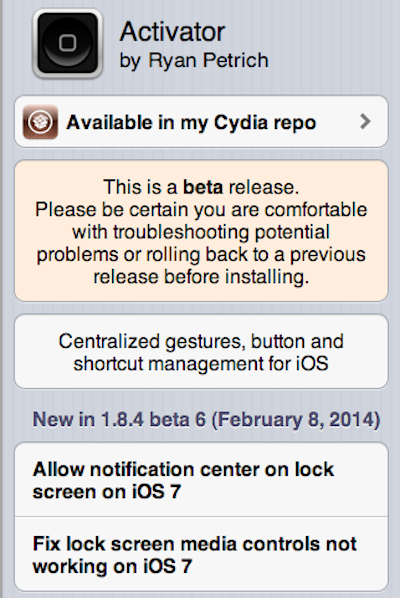Click the Centralized gestures description box
Image resolution: width=400 pixels, height=598 pixels.
201,351
